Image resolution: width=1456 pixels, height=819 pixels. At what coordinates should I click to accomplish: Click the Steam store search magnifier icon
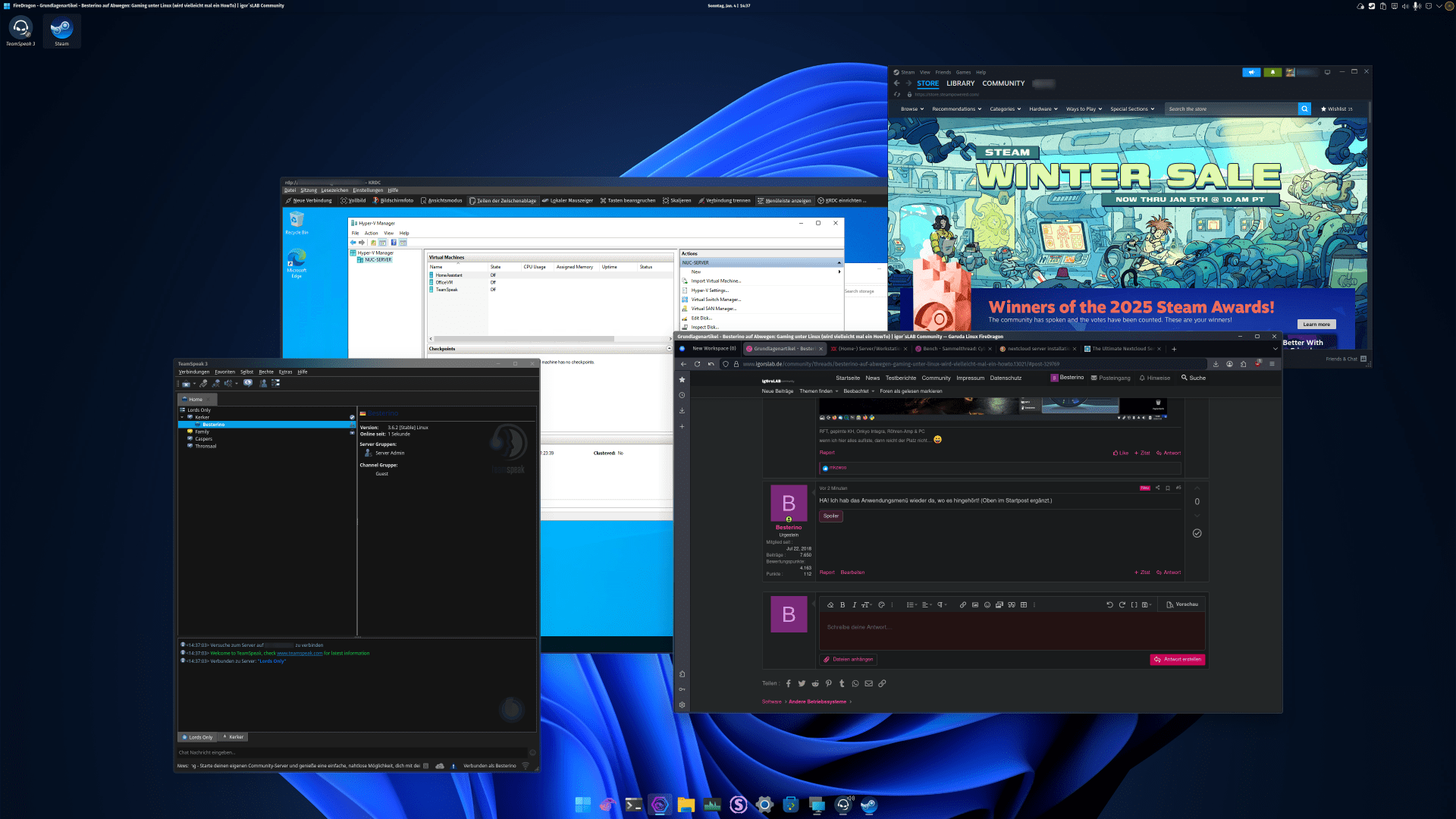tap(1304, 109)
